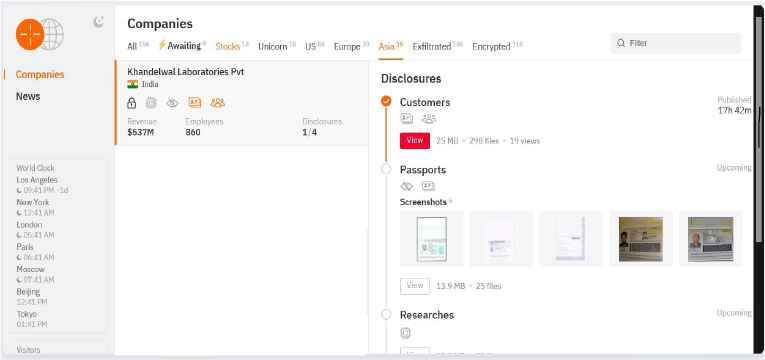765x360 pixels.
Task: Open the third Passports screenshot thumbnail
Action: tap(571, 239)
